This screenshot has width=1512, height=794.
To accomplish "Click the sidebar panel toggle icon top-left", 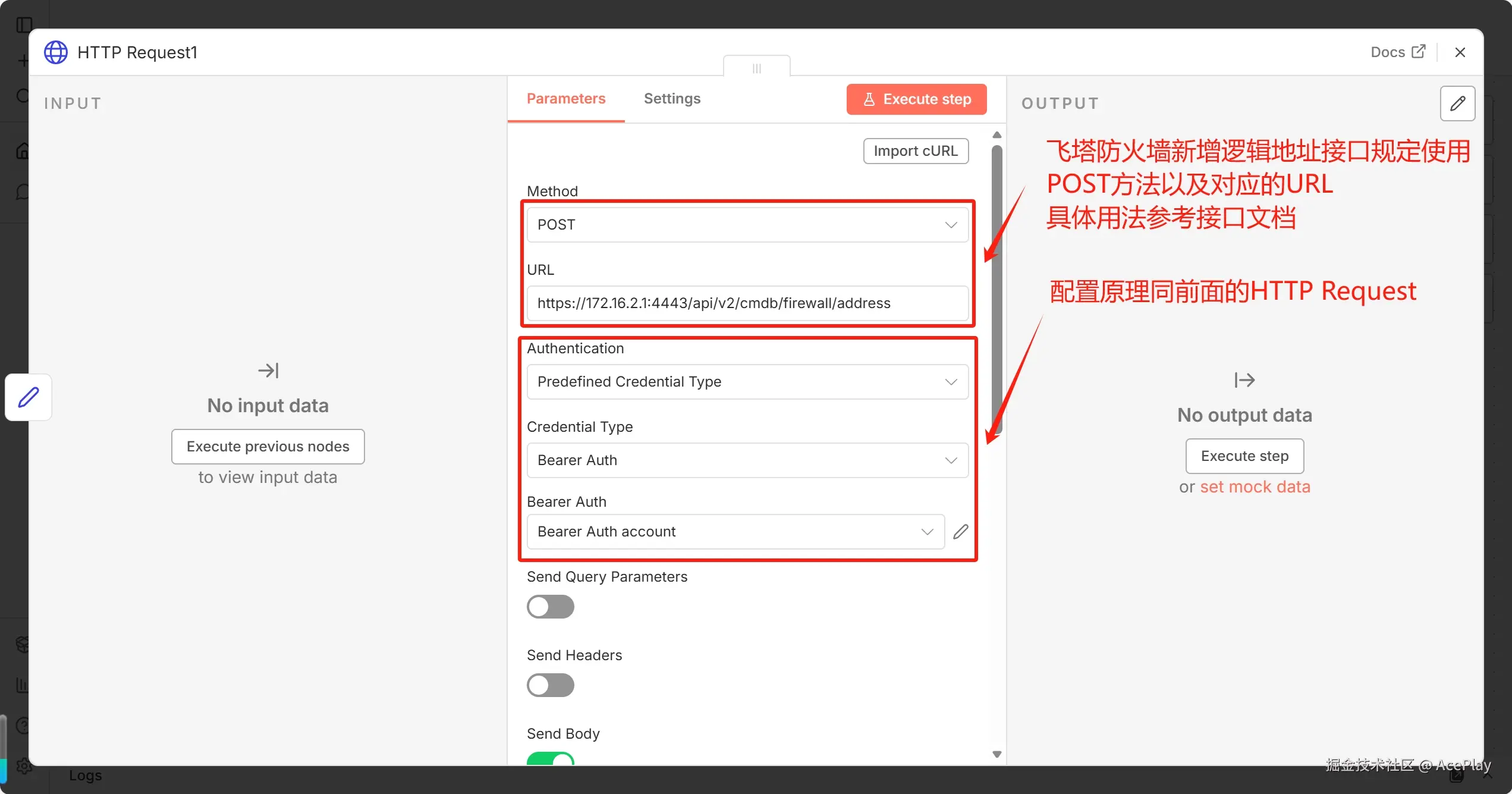I will coord(24,24).
